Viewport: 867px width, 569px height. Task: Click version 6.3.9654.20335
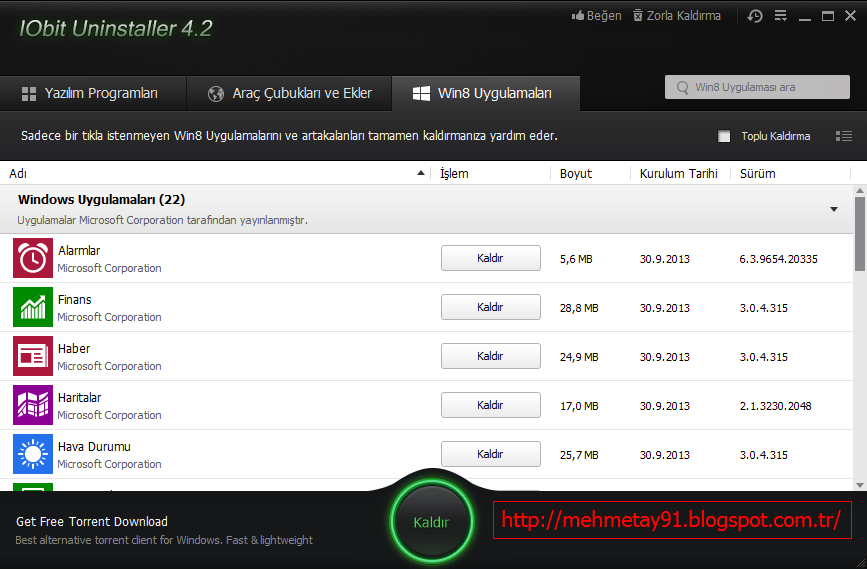[779, 259]
